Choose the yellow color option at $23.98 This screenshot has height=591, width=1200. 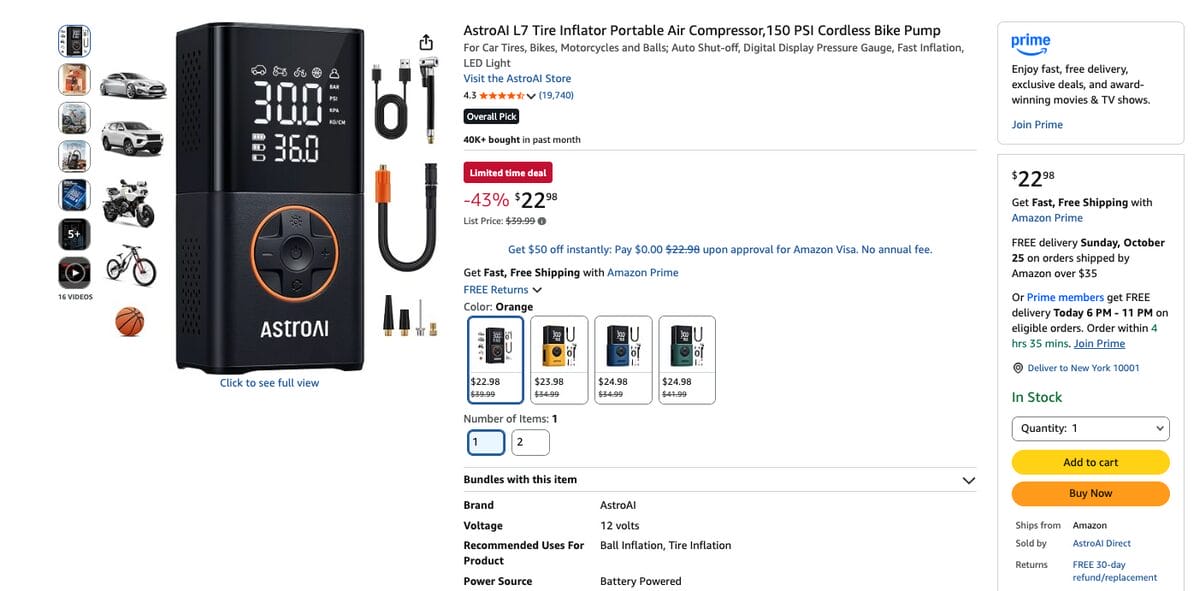(x=559, y=360)
